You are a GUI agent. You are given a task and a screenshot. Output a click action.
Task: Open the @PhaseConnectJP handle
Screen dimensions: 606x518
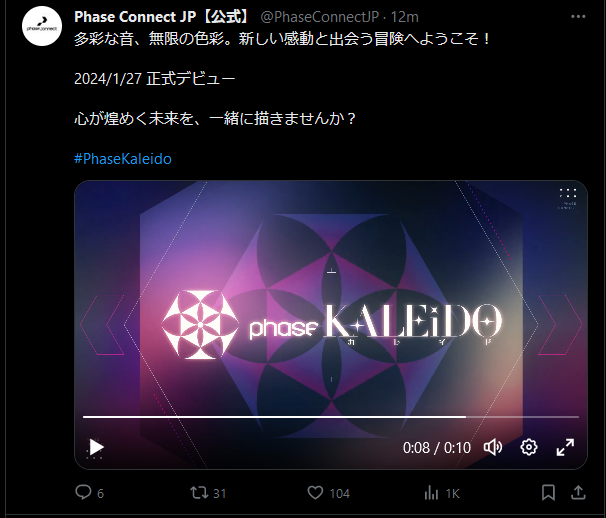(x=320, y=17)
